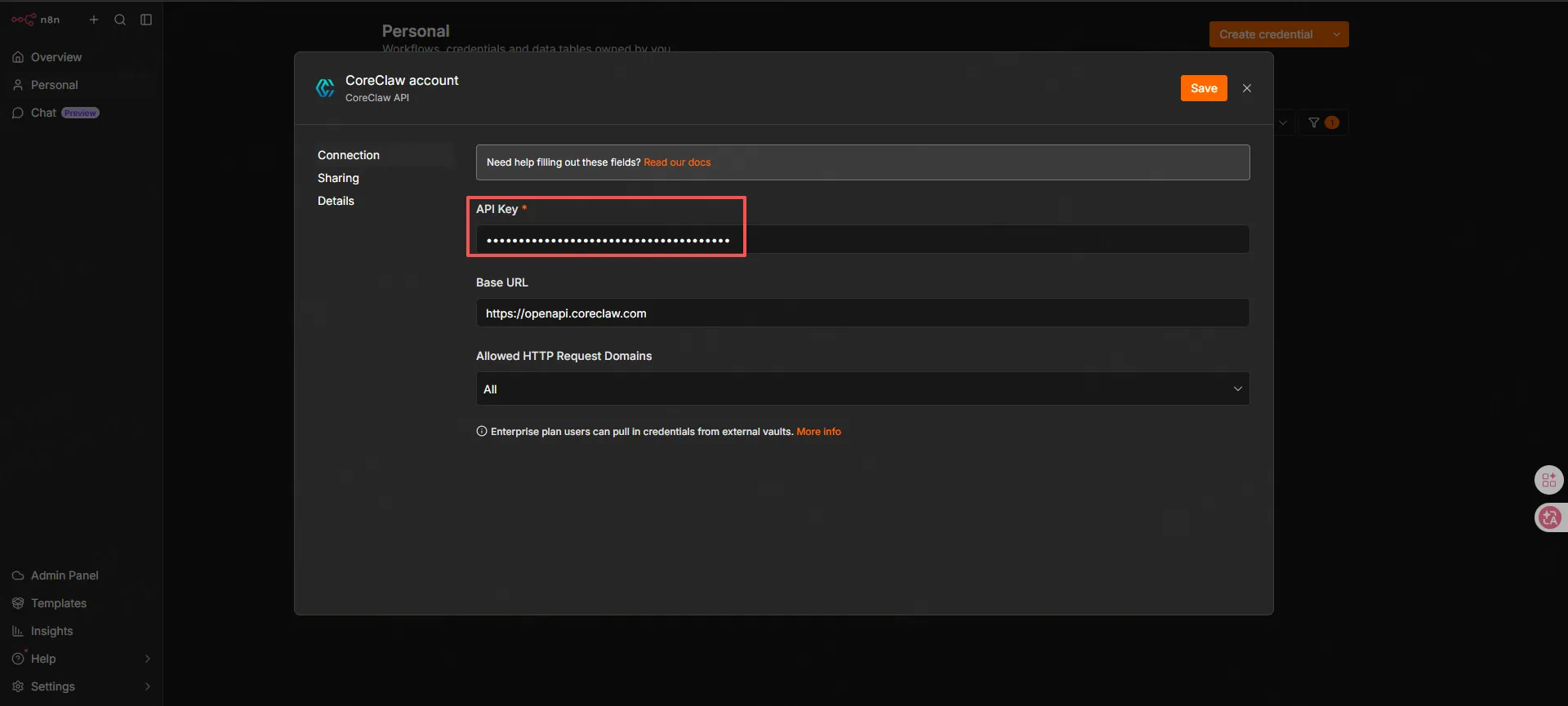The image size is (1568, 706).
Task: Click the Settings gear icon
Action: (18, 686)
